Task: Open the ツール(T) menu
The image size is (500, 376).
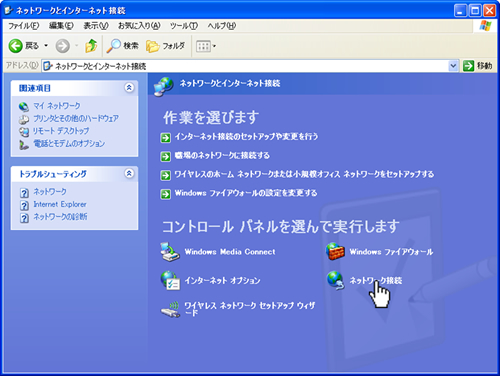Action: pos(184,26)
